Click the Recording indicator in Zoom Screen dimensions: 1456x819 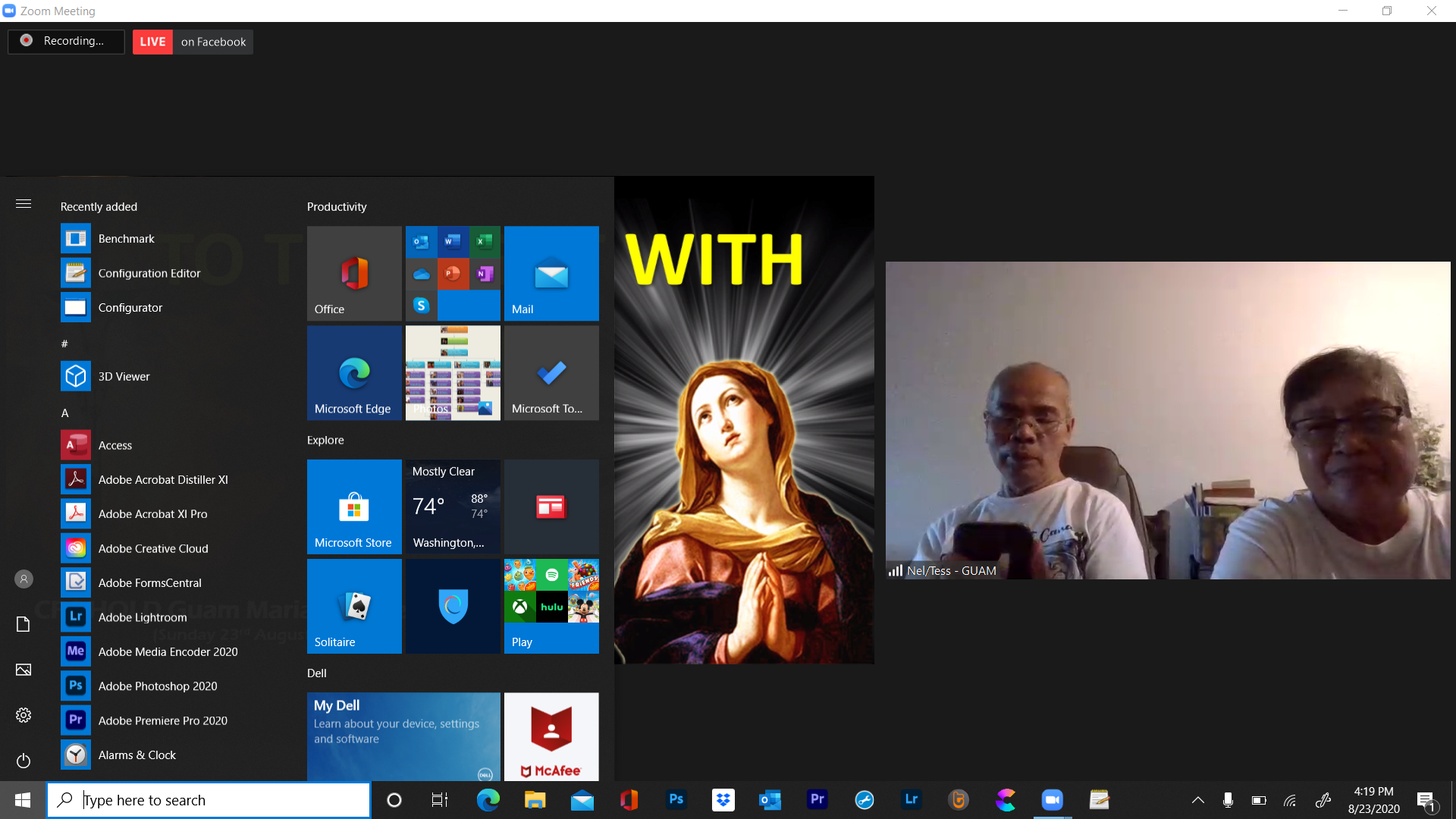click(66, 41)
